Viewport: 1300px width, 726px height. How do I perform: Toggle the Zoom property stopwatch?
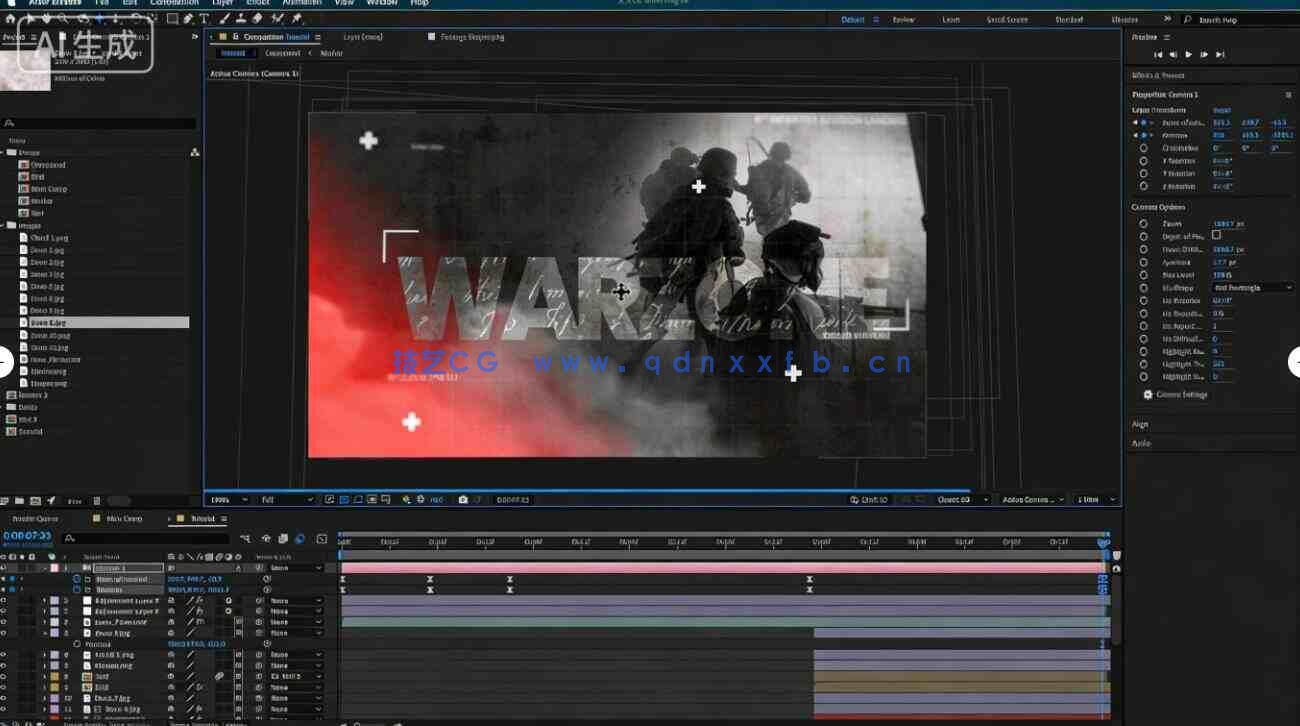click(x=1143, y=223)
